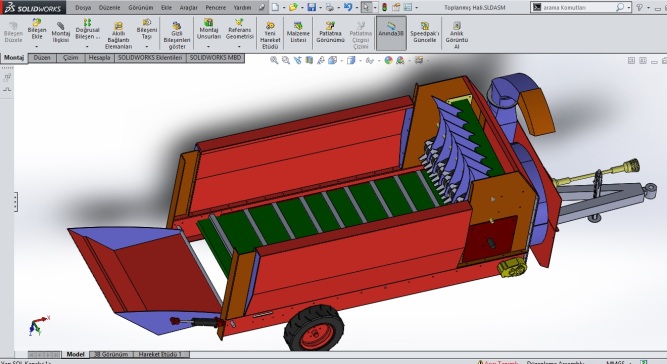The image size is (667, 364).
Task: Open the Araçlar menu
Action: 188,8
